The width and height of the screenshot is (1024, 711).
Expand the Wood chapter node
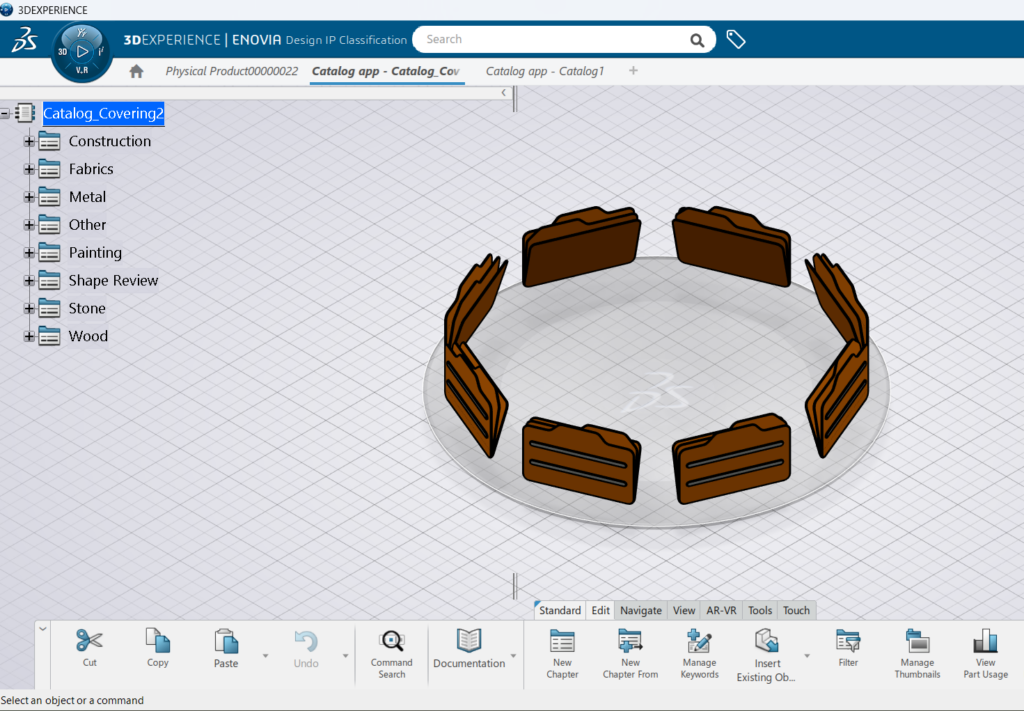29,336
